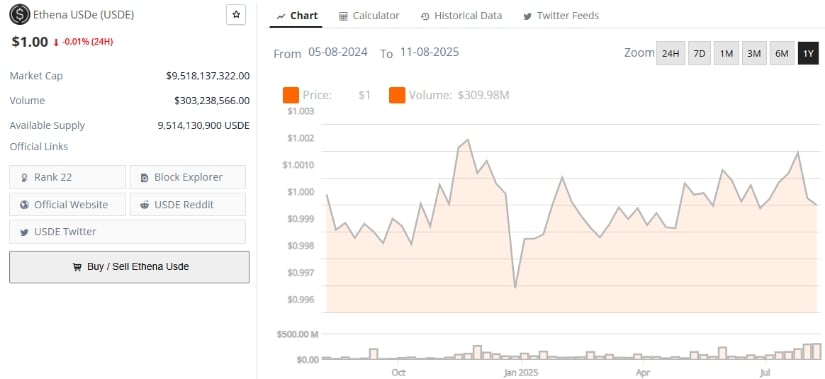Open the USDE Twitter link

pos(127,232)
